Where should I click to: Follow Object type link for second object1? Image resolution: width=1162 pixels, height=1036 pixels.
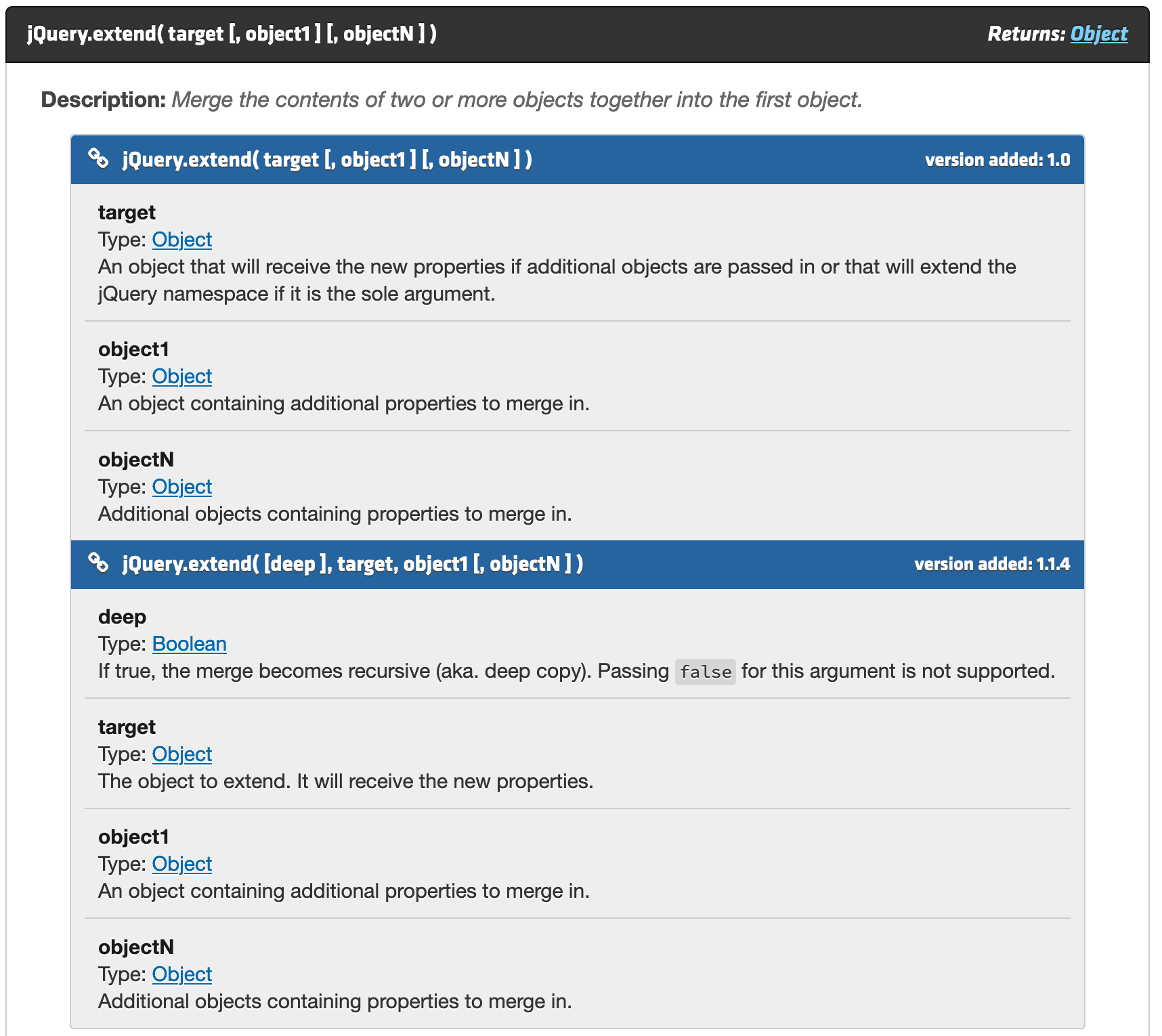tap(182, 864)
